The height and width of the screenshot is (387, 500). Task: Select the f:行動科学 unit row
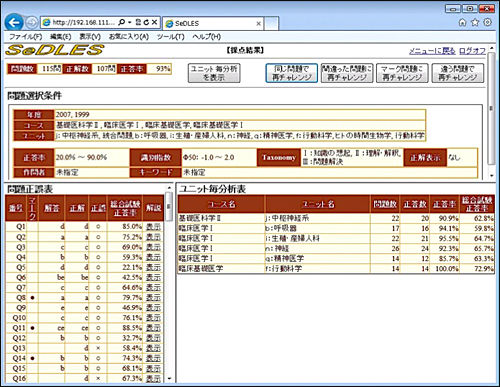pos(336,269)
